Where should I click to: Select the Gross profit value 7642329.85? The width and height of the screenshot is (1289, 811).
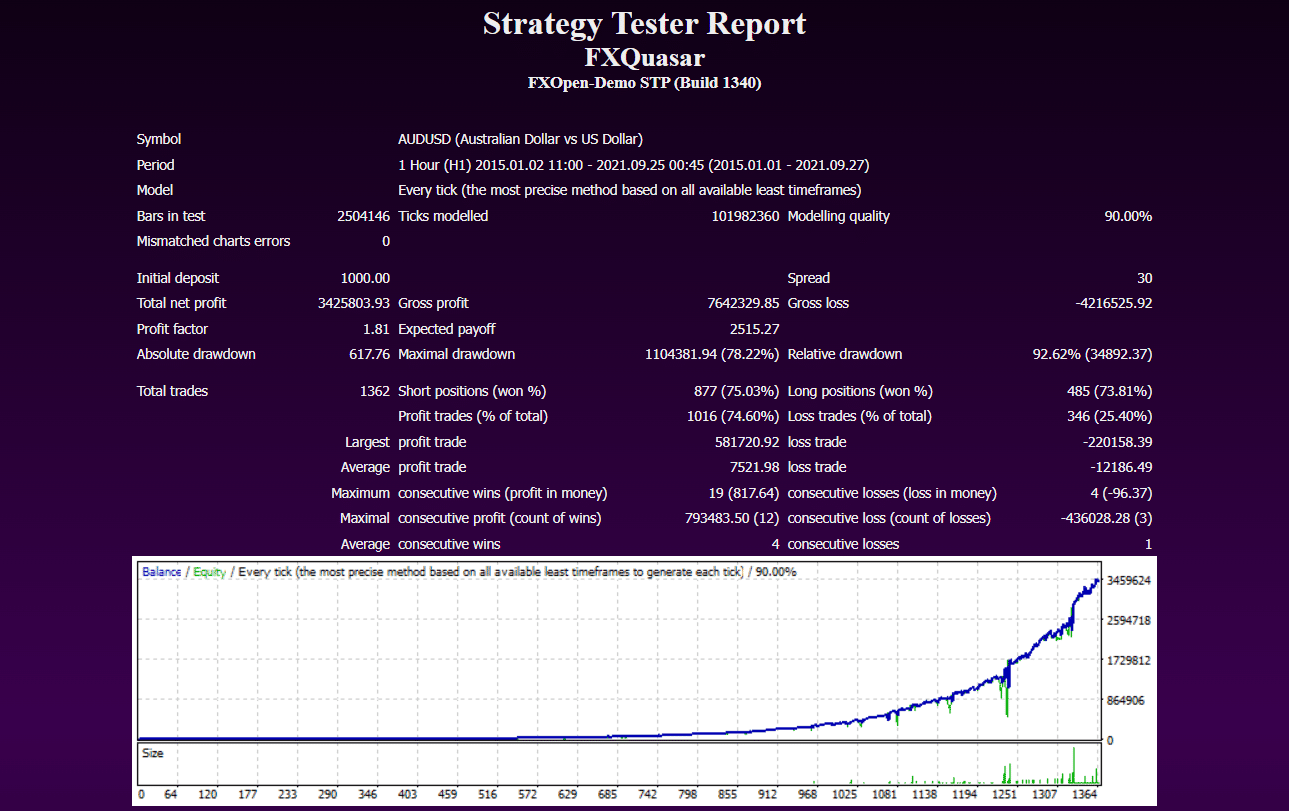[x=743, y=303]
